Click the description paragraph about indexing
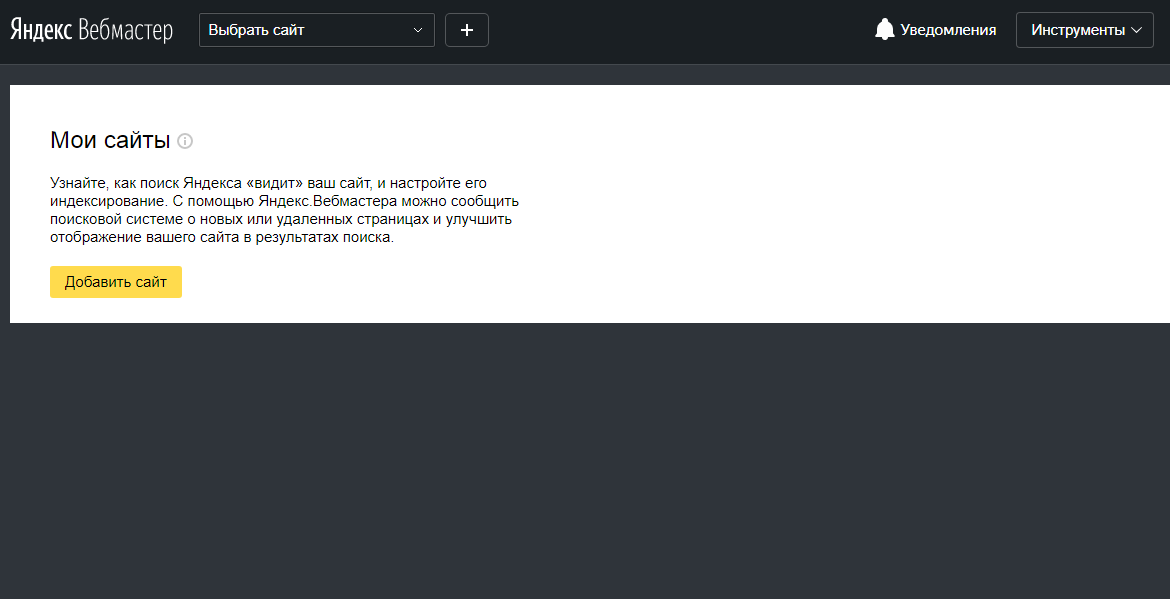The image size is (1170, 599). click(x=284, y=210)
